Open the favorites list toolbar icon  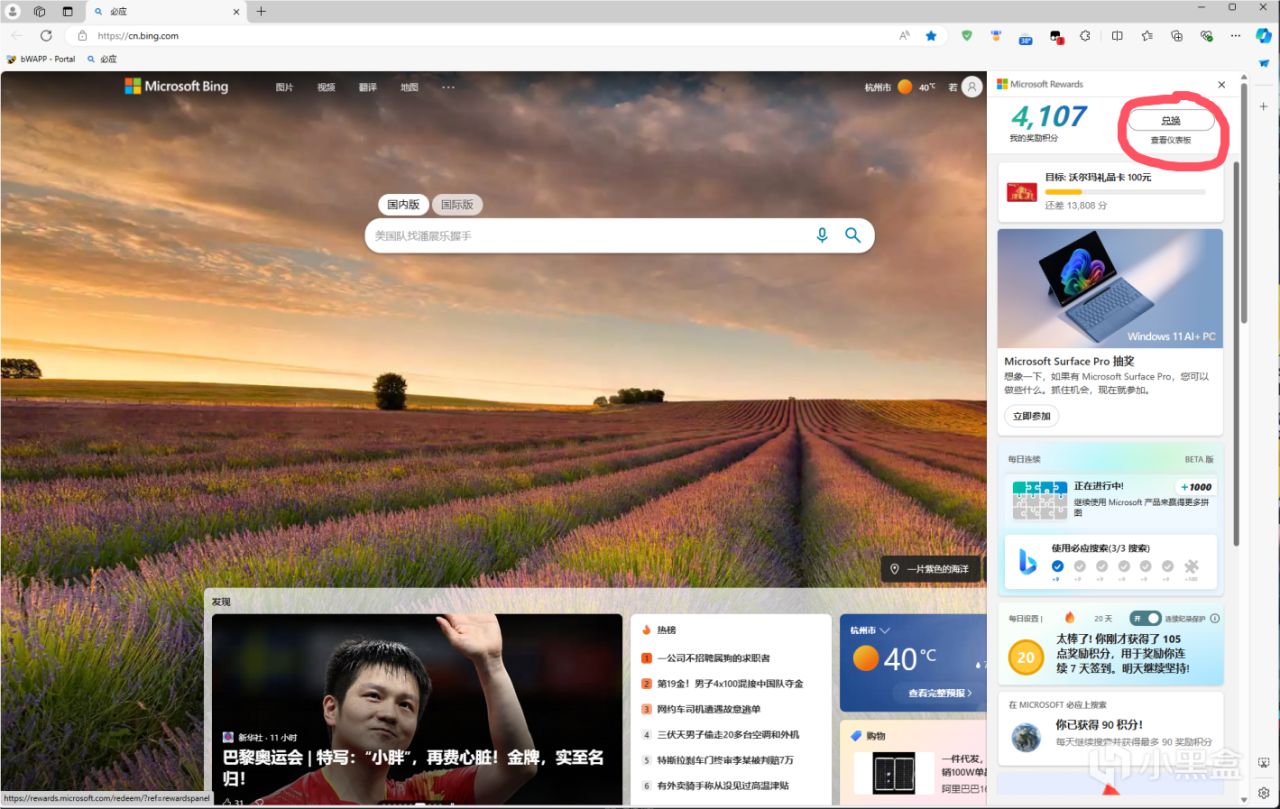point(1147,35)
